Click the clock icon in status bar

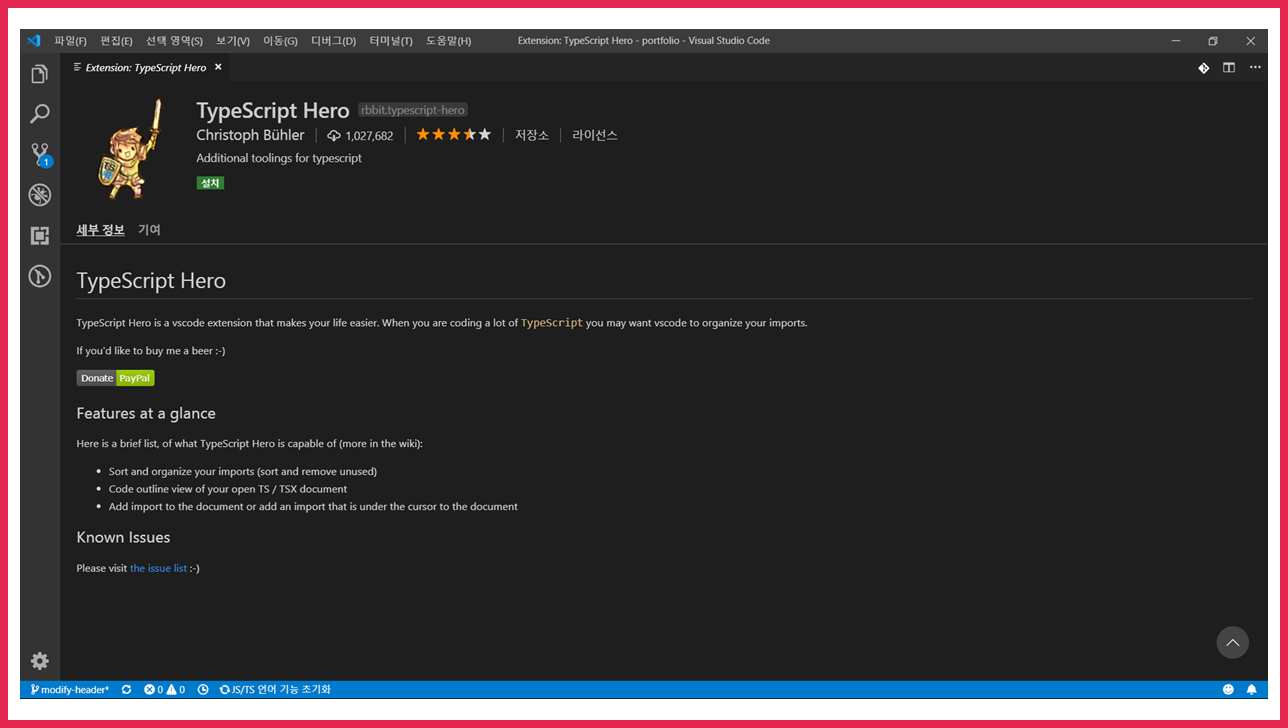203,690
